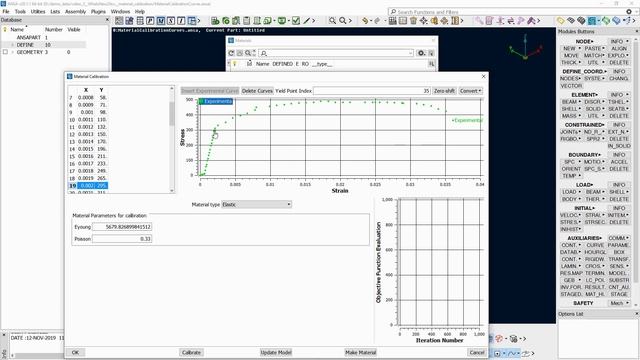Click the Update Model button
Viewport: 640px width, 360px height.
tap(276, 352)
